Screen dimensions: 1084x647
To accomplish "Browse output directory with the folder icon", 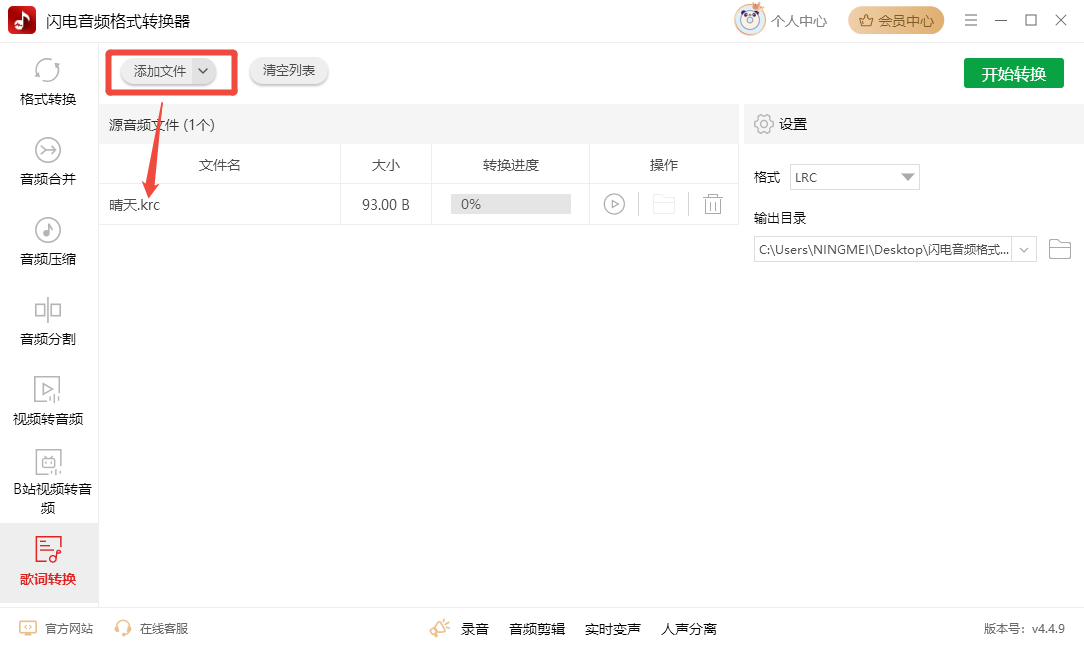I will pyautogui.click(x=1059, y=249).
